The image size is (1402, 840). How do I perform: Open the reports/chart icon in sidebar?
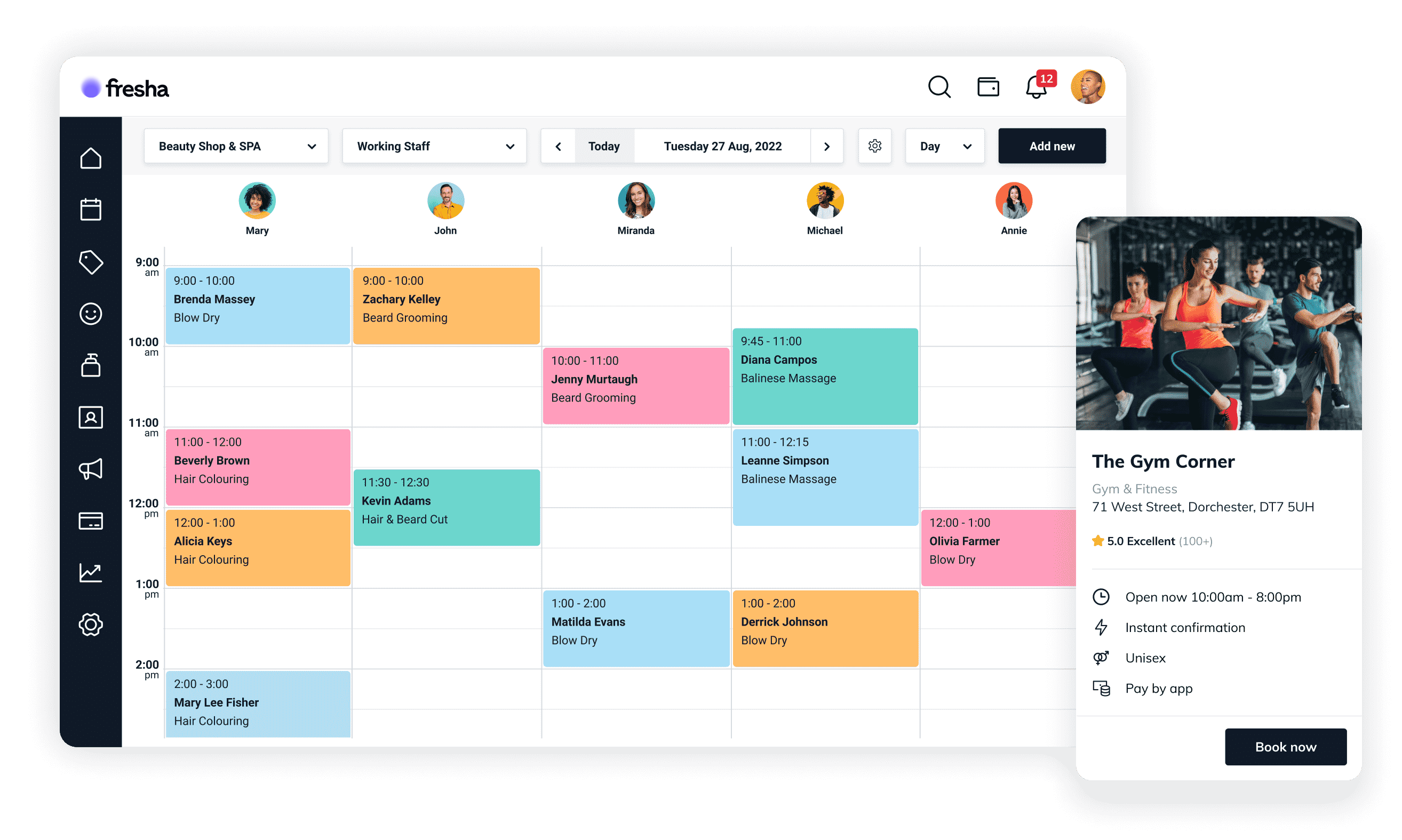(91, 572)
